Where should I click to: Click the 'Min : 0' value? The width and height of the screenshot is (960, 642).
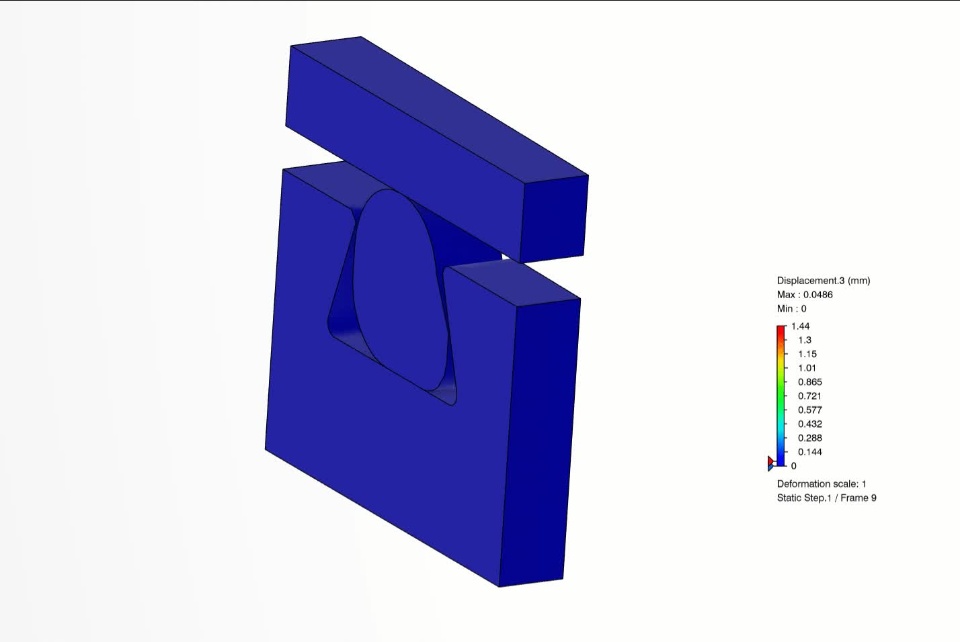click(x=792, y=308)
